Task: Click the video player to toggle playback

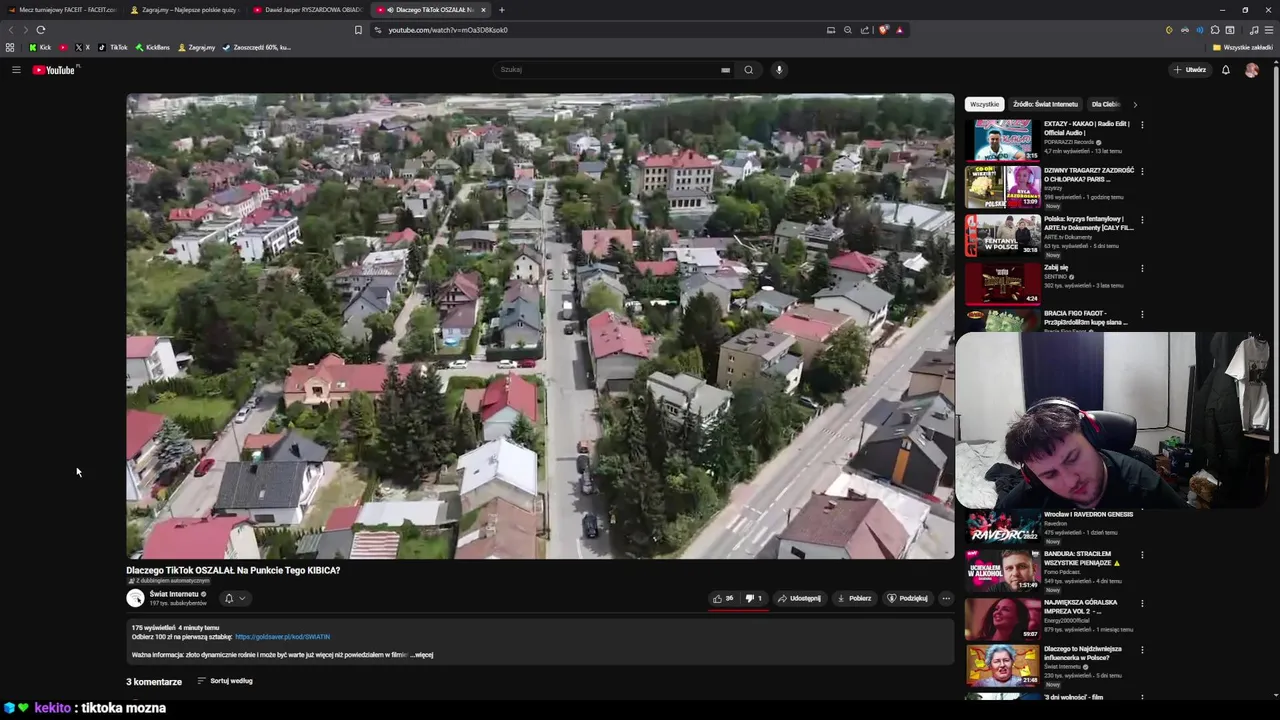Action: coord(540,326)
